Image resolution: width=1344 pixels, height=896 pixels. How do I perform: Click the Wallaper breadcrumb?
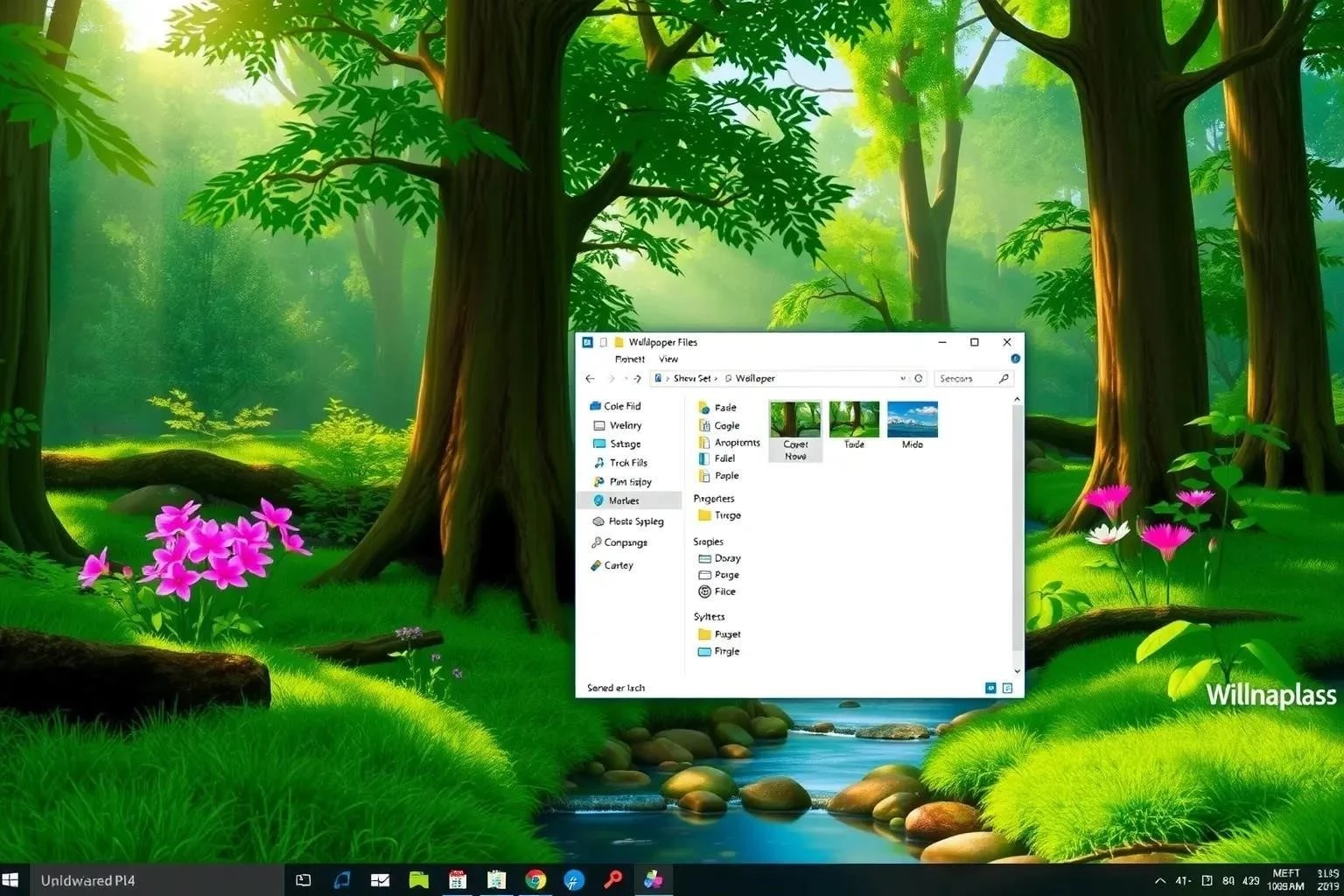755,379
